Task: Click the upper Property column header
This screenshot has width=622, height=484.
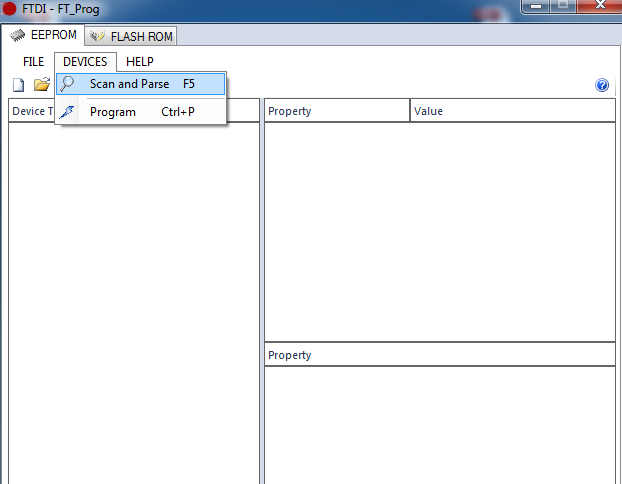Action: click(x=337, y=111)
